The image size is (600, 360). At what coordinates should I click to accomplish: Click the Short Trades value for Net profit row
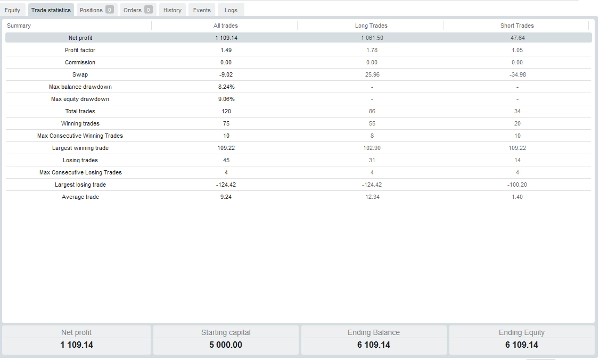coord(517,38)
